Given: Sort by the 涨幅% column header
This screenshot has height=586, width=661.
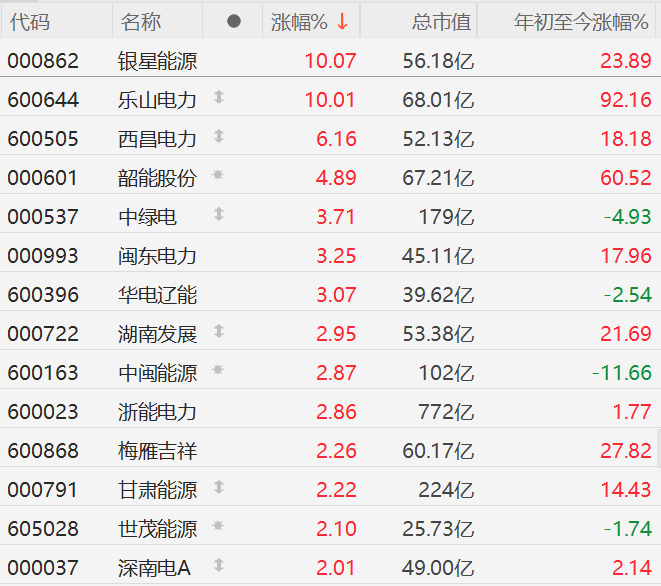Looking at the screenshot, I should click(x=299, y=22).
